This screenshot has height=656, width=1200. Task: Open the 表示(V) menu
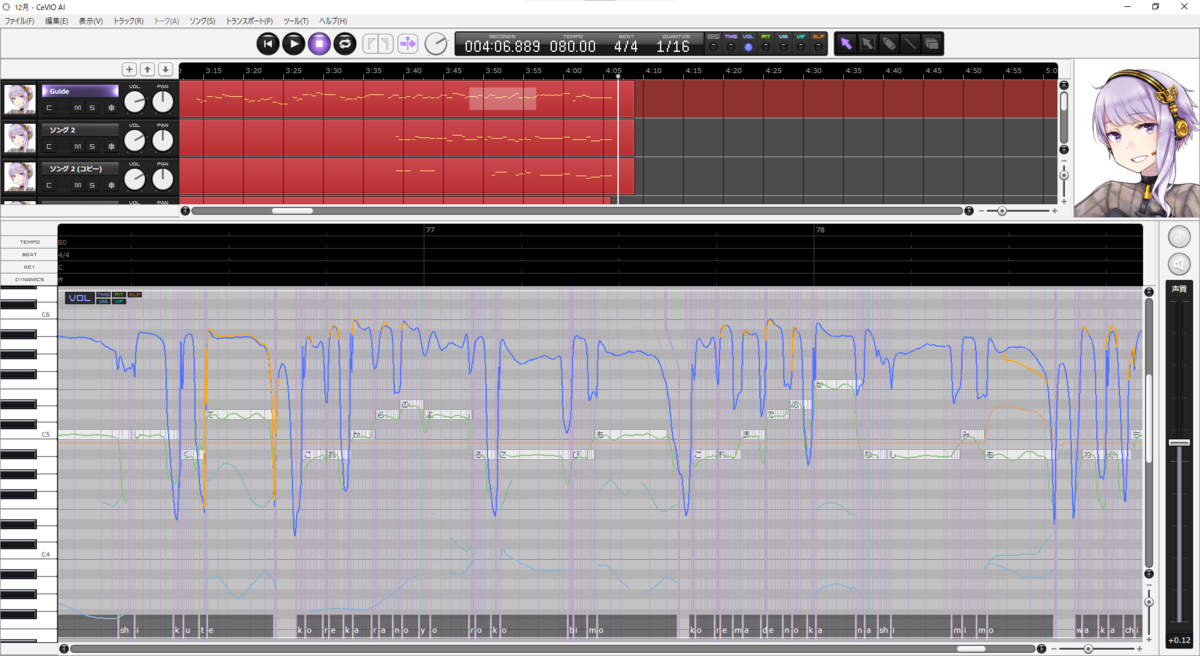tap(91, 21)
